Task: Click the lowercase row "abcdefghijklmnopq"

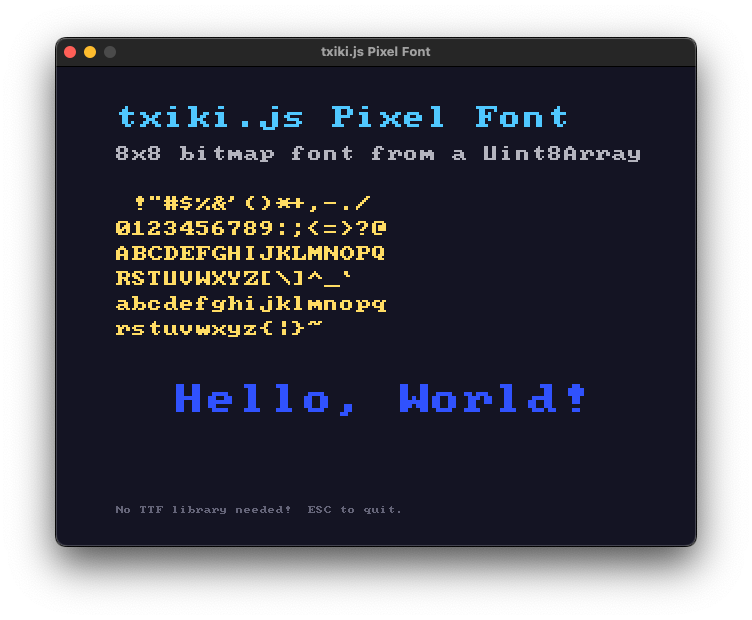Action: 250,303
